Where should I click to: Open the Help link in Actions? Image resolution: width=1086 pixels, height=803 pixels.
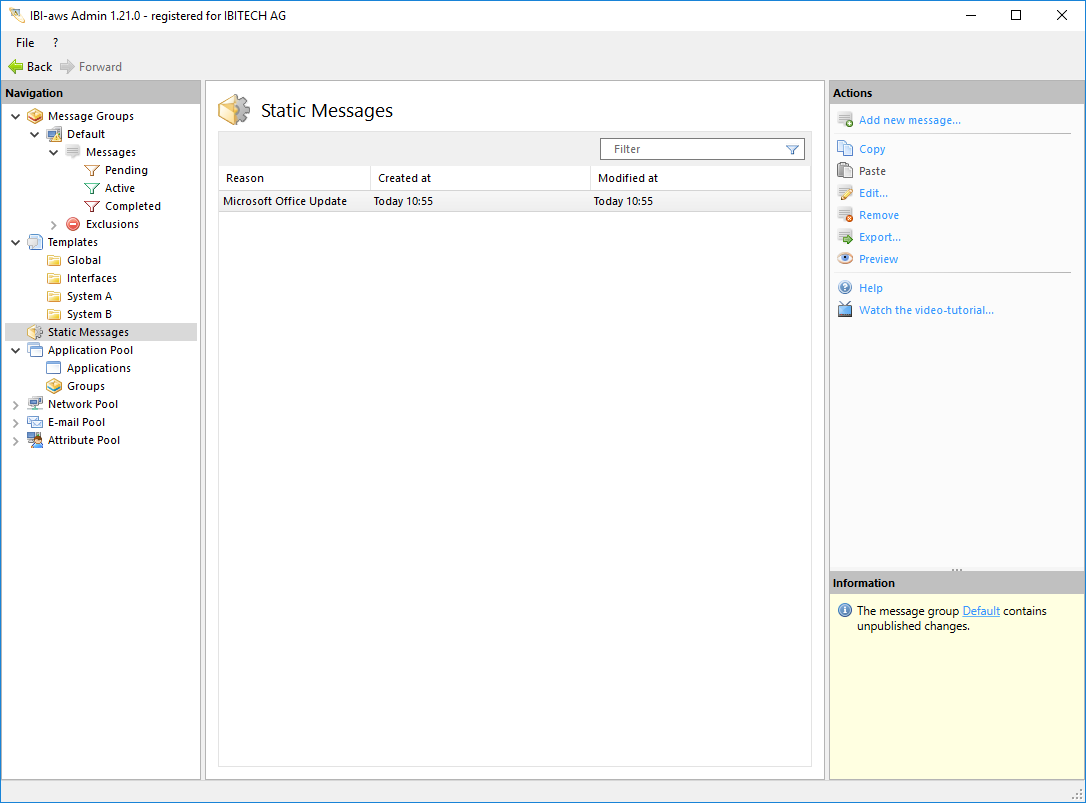click(x=870, y=288)
